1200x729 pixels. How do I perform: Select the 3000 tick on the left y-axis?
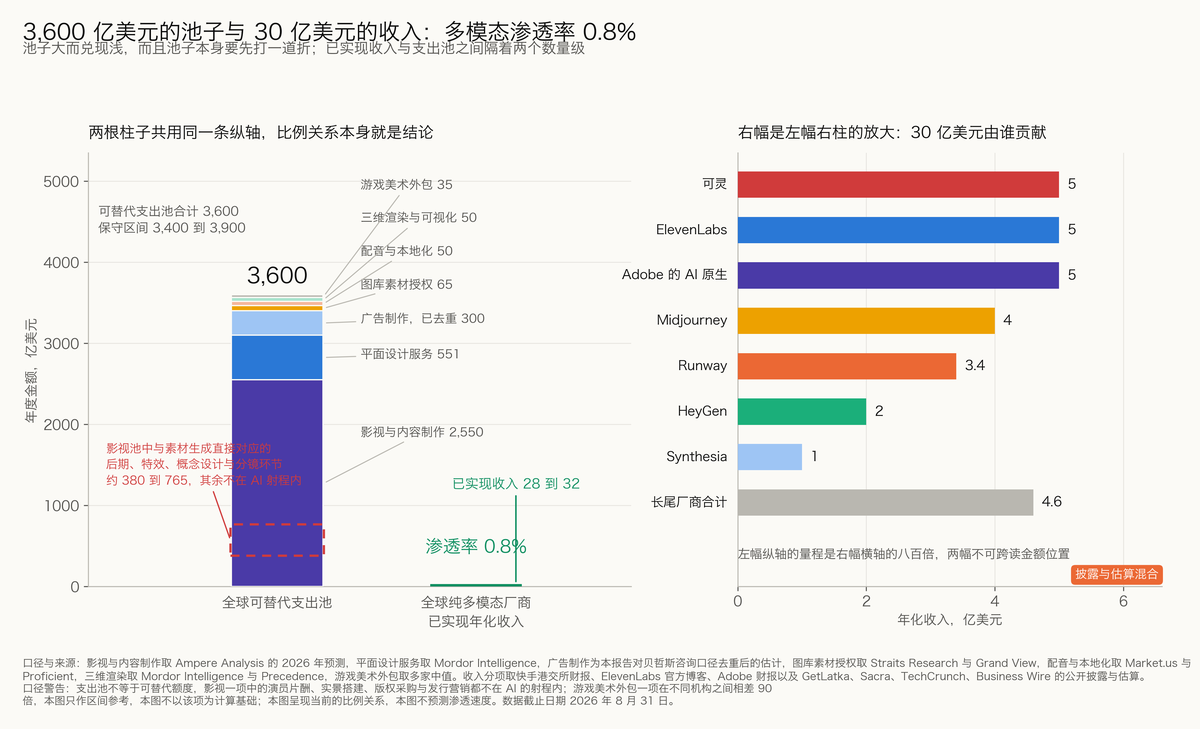pyautogui.click(x=62, y=344)
